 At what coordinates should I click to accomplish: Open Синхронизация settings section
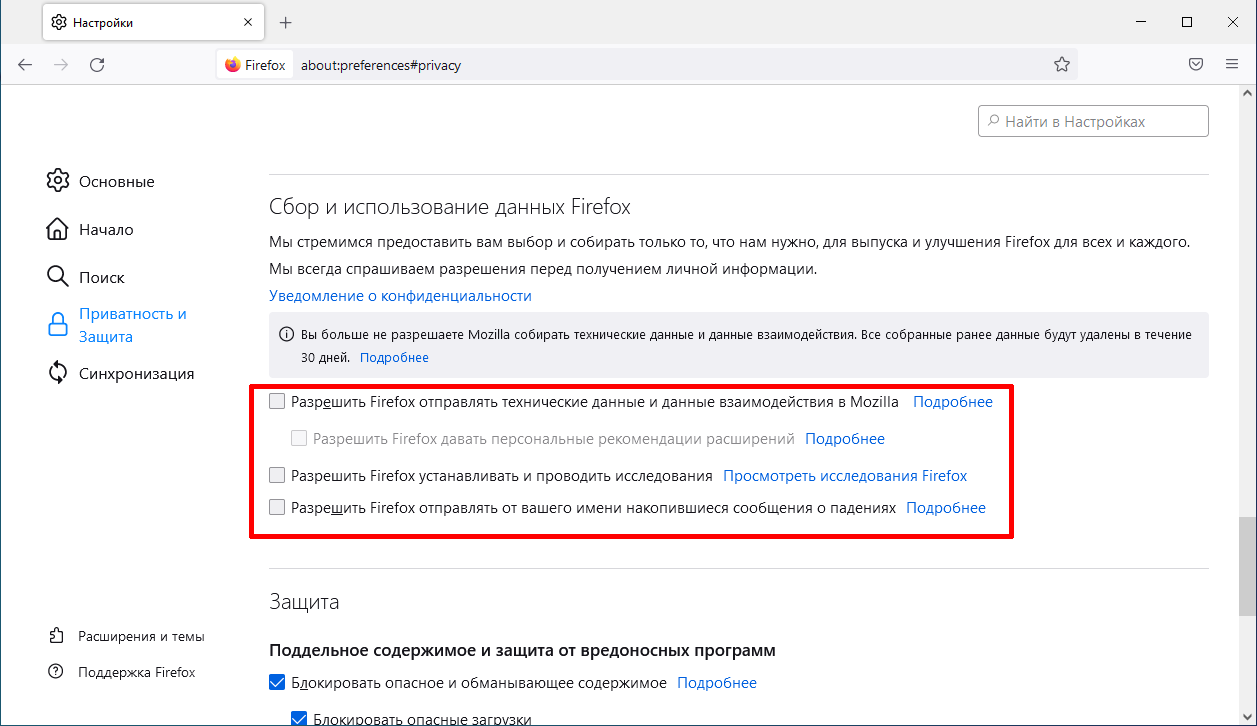136,374
